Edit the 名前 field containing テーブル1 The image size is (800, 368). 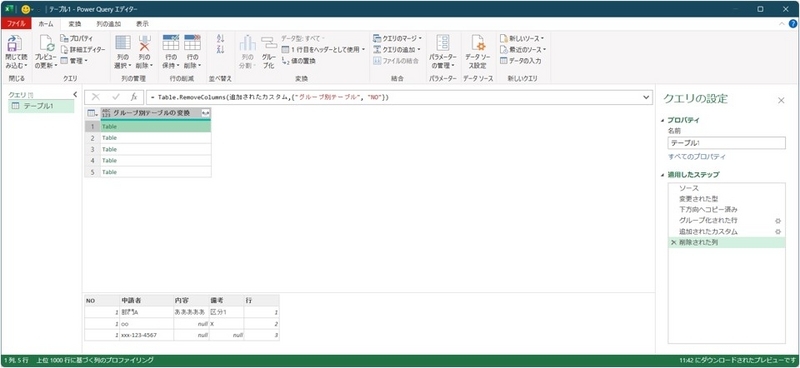pyautogui.click(x=727, y=143)
